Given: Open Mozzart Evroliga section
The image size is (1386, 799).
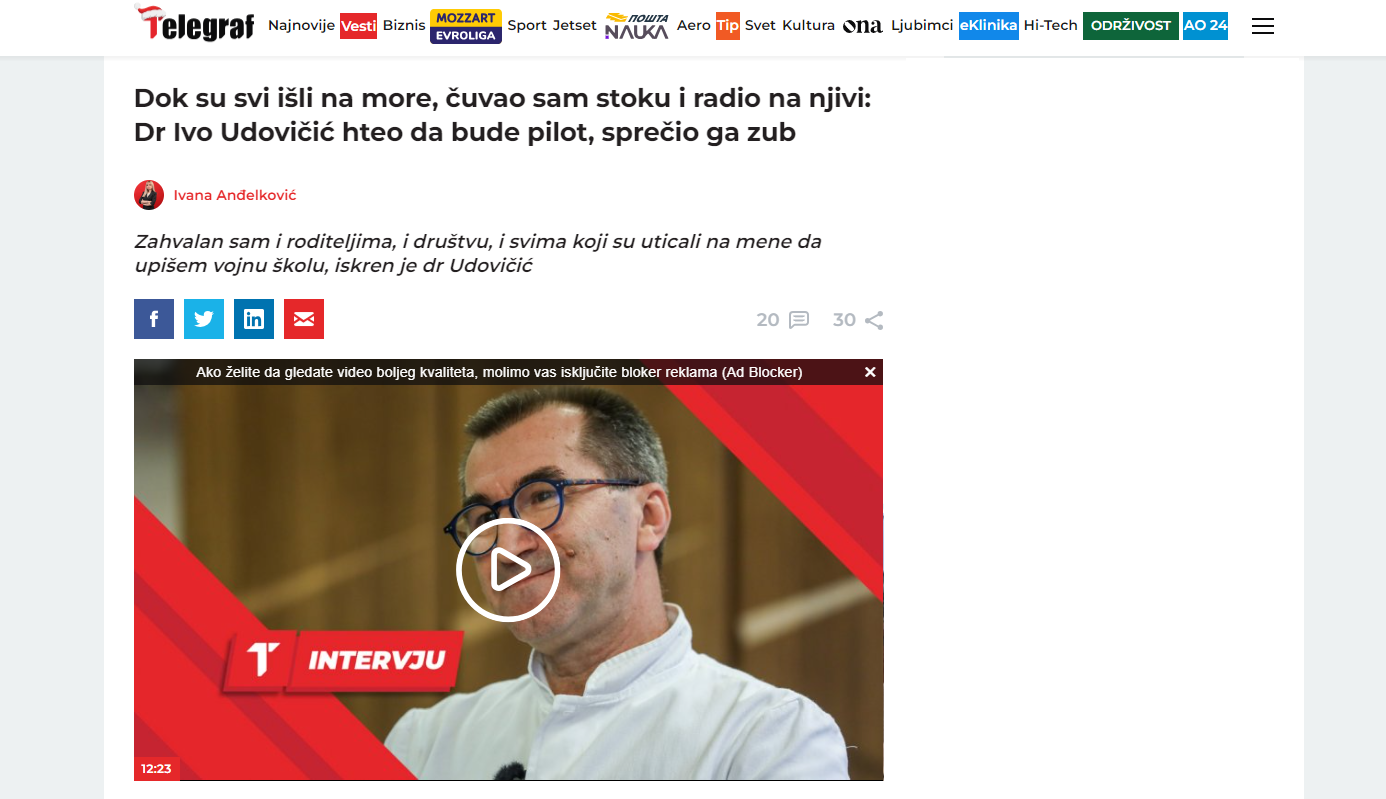Looking at the screenshot, I should coord(466,26).
